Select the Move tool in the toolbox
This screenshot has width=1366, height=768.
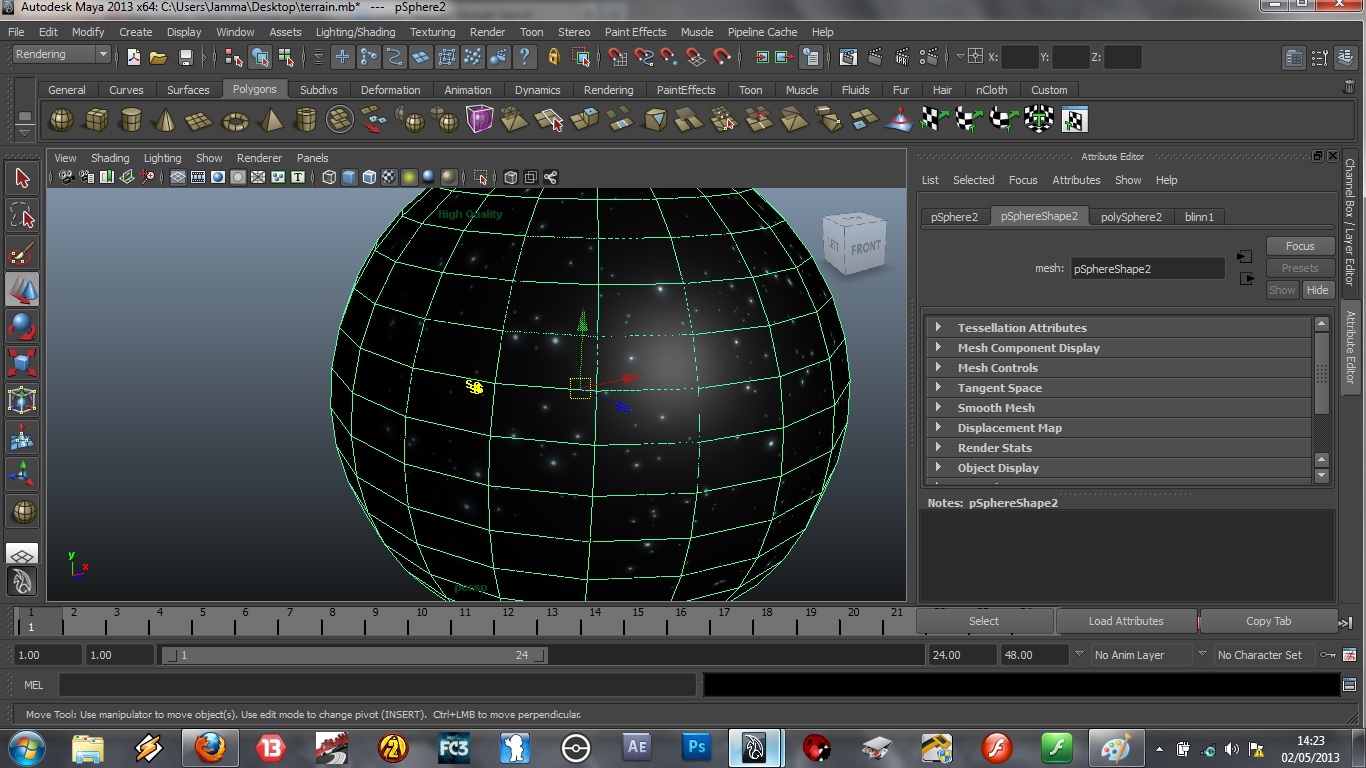pos(22,289)
